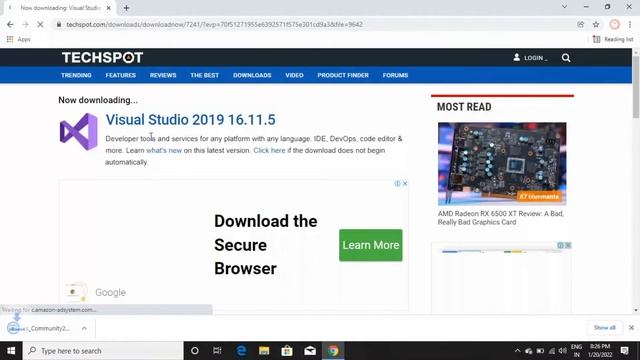Image resolution: width=640 pixels, height=360 pixels.
Task: Click the Learn More ad button
Action: click(x=371, y=245)
